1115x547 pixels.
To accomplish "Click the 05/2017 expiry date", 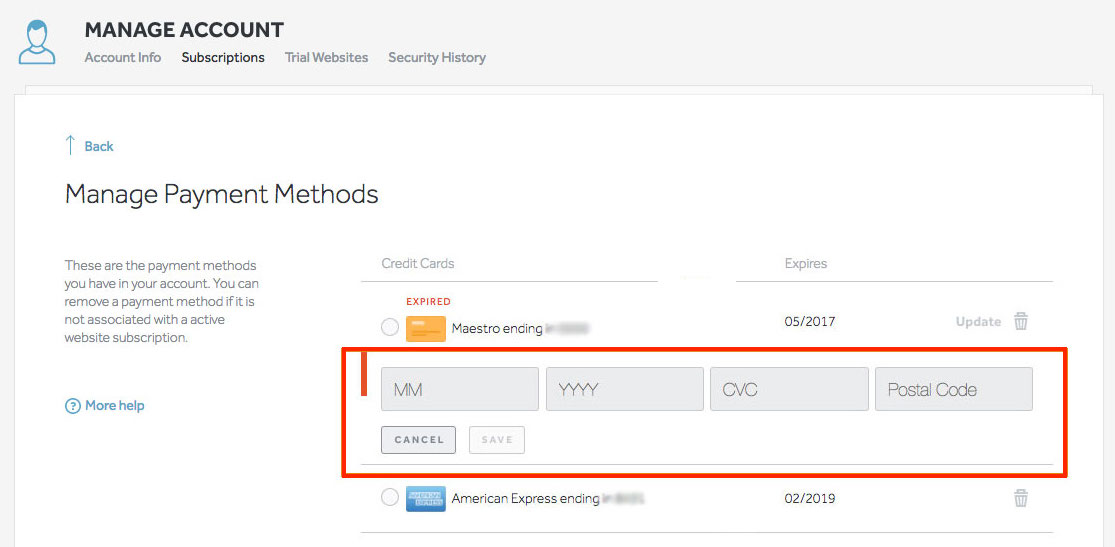I will coord(809,322).
